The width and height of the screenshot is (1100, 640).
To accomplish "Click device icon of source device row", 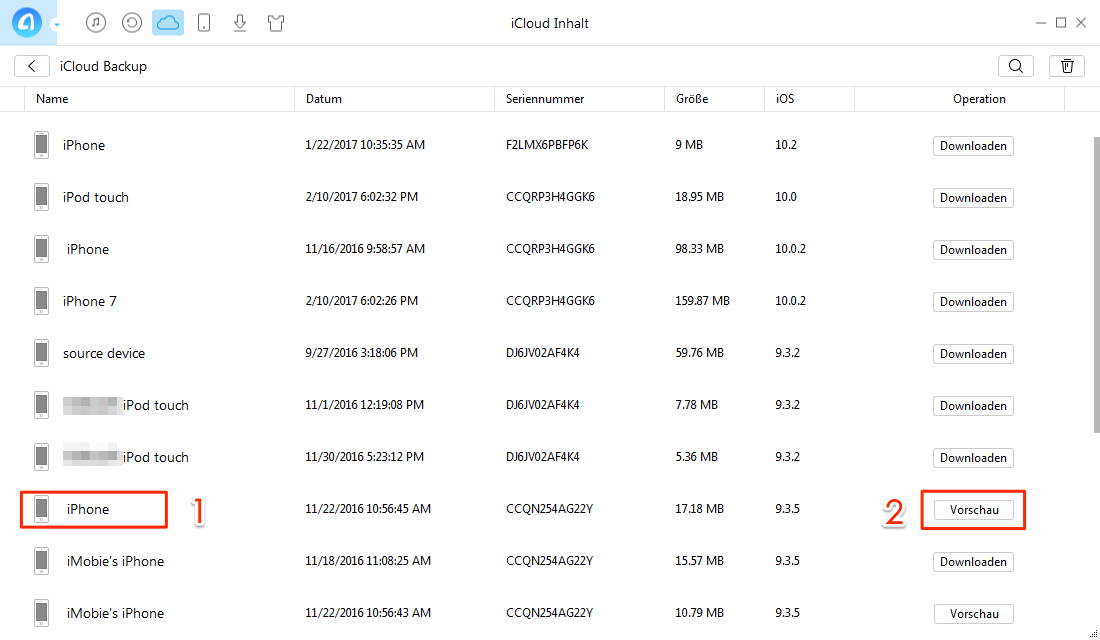I will (41, 353).
